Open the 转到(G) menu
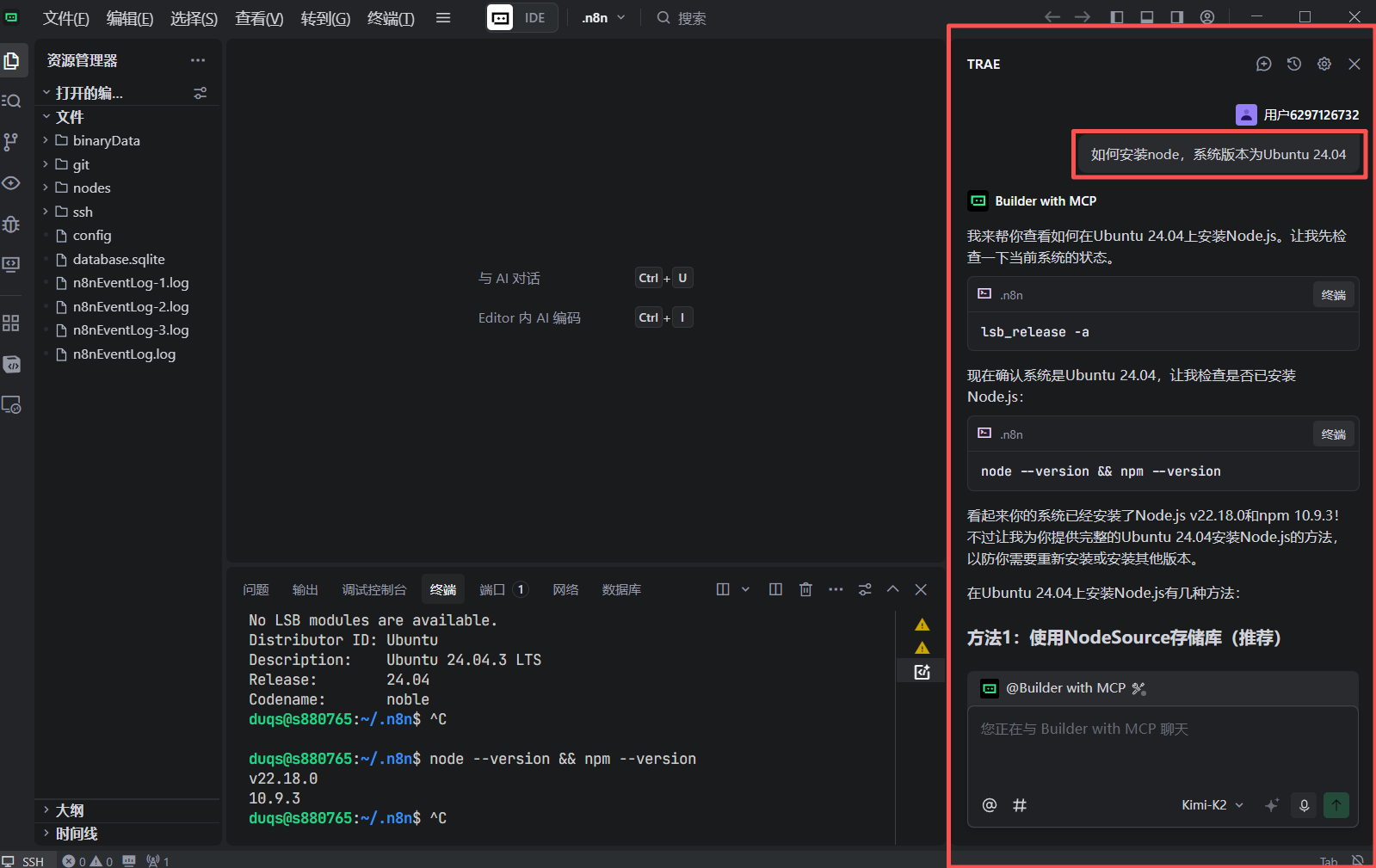The image size is (1376, 868). pyautogui.click(x=325, y=18)
